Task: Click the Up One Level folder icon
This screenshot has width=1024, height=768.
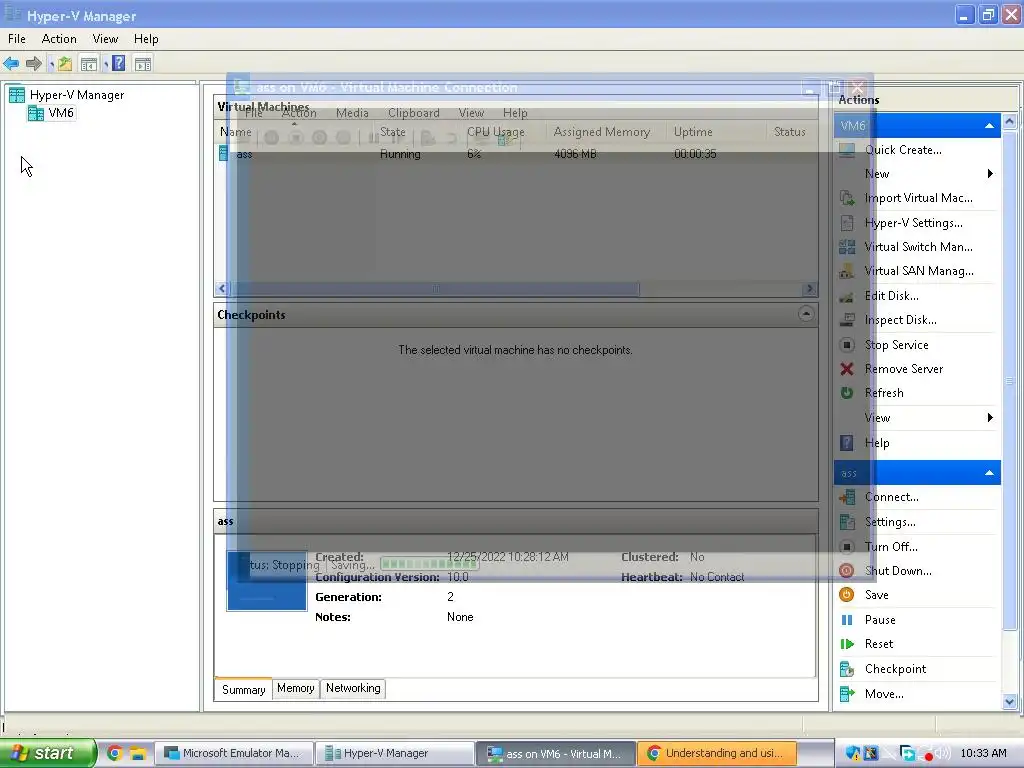Action: click(x=64, y=63)
